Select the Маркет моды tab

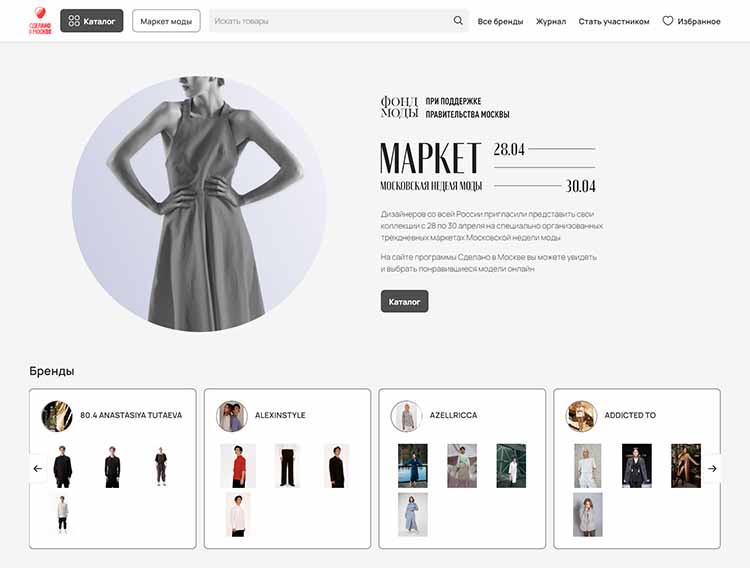166,21
